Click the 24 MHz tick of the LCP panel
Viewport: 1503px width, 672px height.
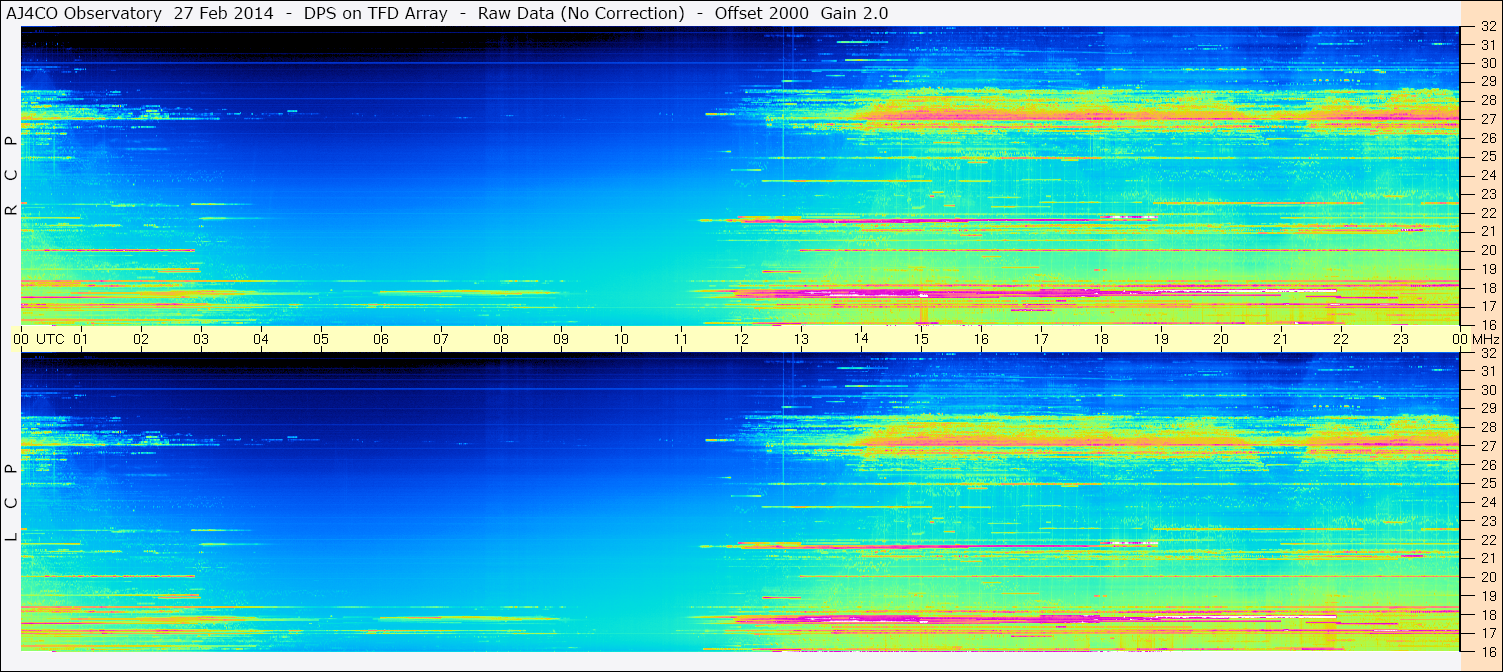click(x=1488, y=502)
